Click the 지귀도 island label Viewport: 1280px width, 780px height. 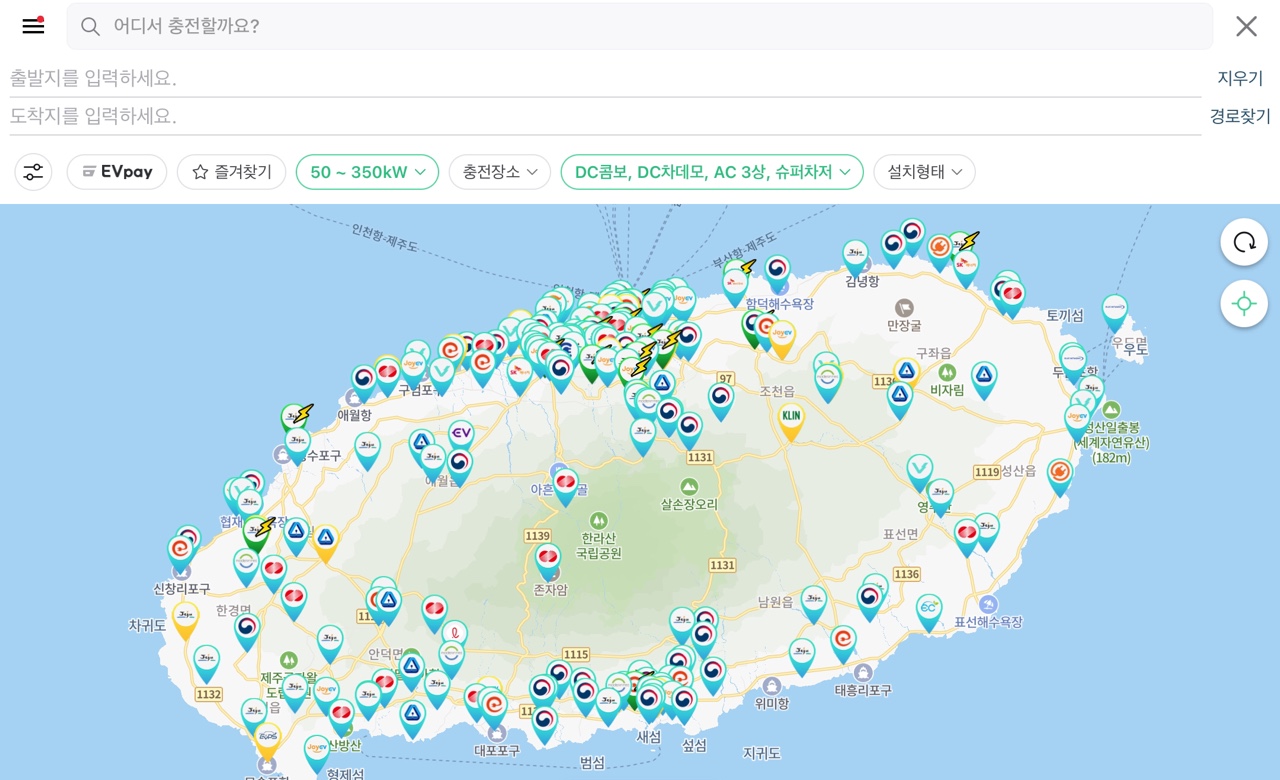(761, 752)
